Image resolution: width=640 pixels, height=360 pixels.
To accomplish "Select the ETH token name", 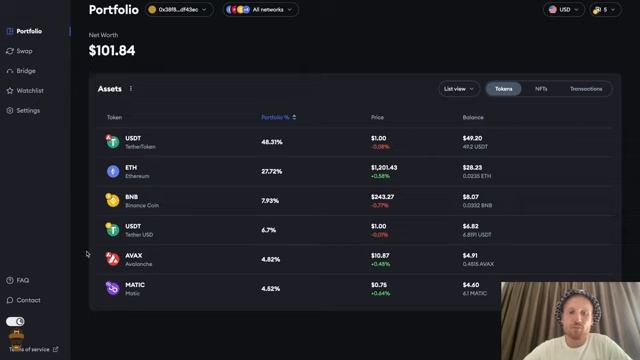I will (131, 167).
